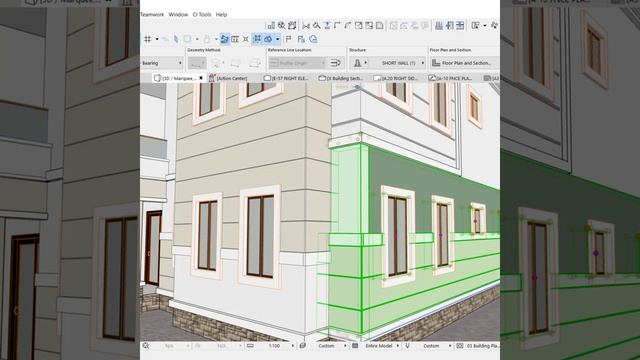
Task: Click the Floor Plan and Section button
Action: click(464, 63)
